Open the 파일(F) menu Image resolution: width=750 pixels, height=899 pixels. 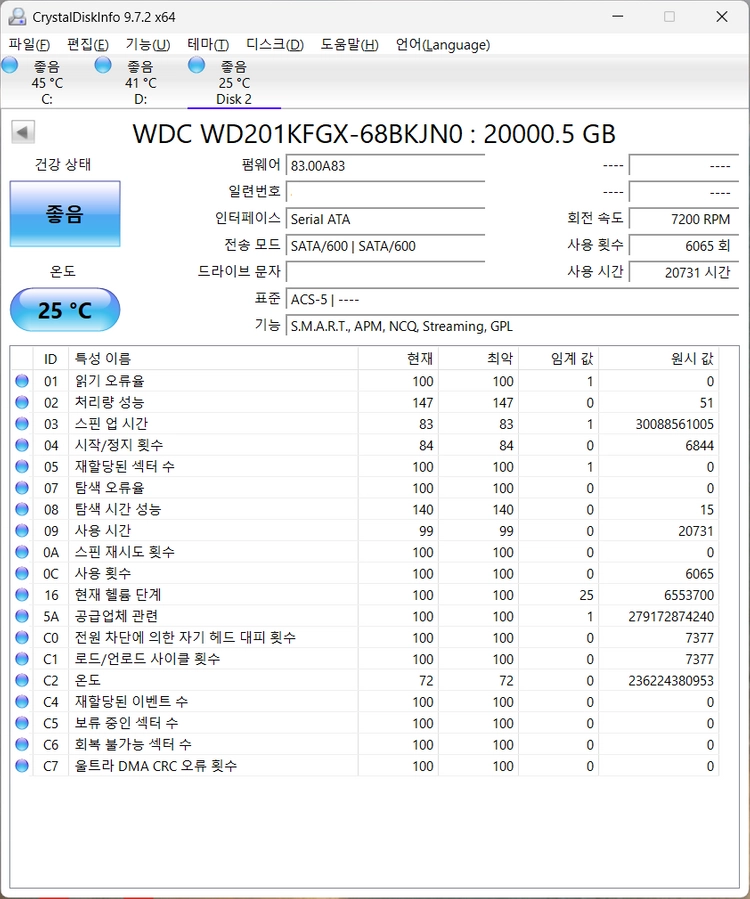[29, 45]
